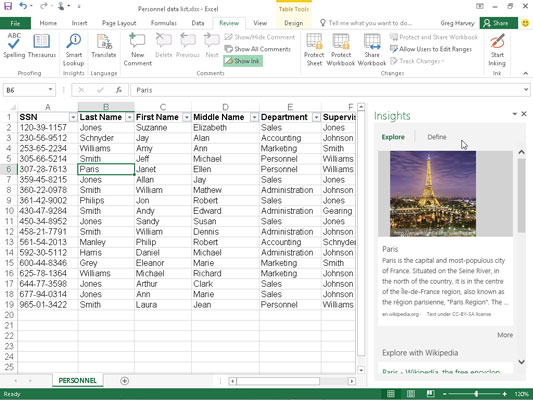Screen dimensions: 533x400
Task: Click the Protect Sheet icon
Action: (x=314, y=50)
